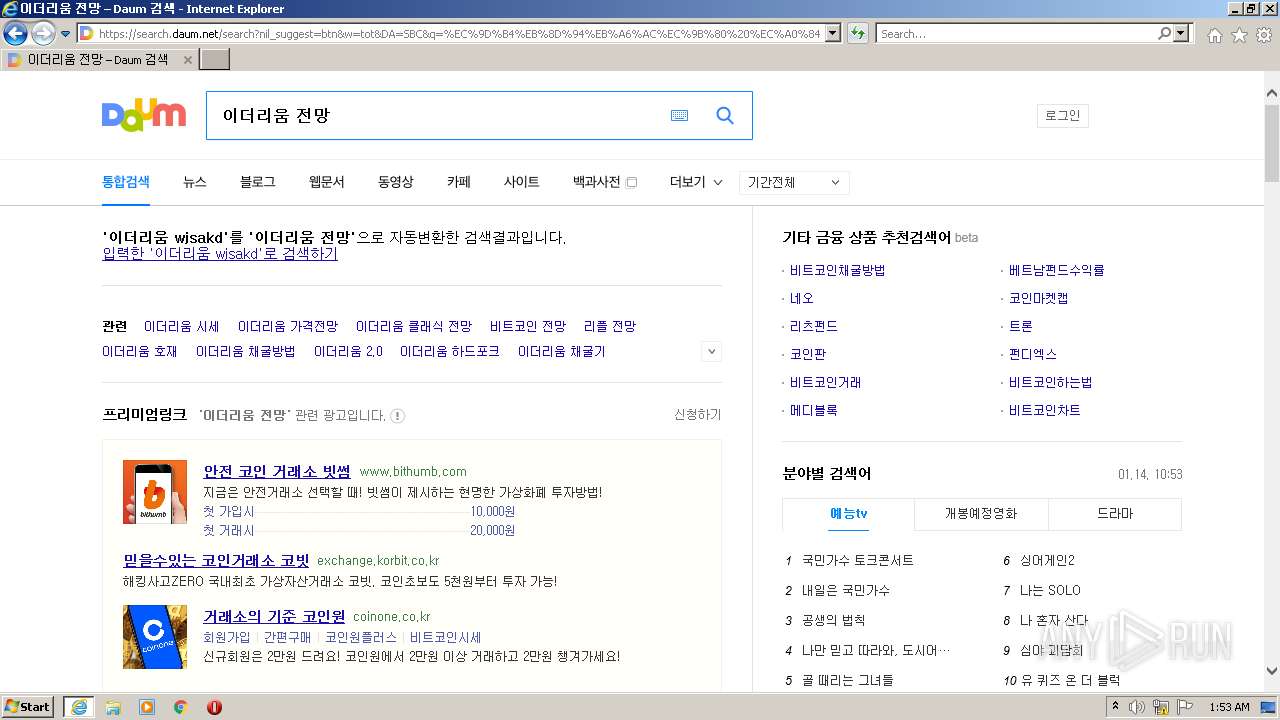Screen dimensions: 1280x720
Task: Click related search 비트코인 전망
Action: 528,327
